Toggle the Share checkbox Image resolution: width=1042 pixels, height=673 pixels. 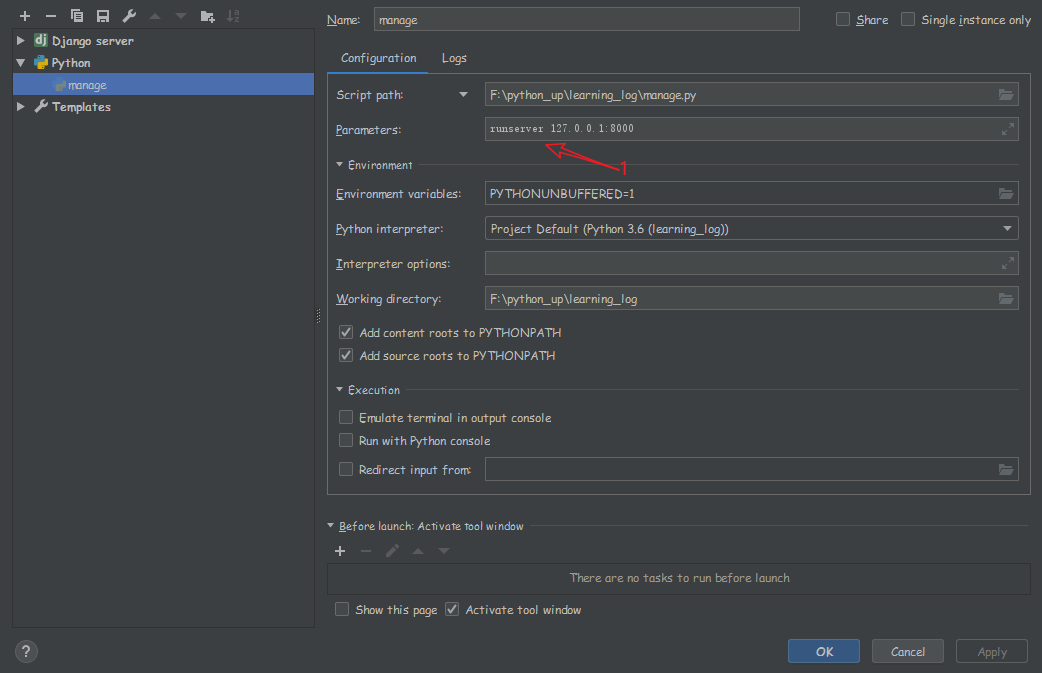coord(843,19)
